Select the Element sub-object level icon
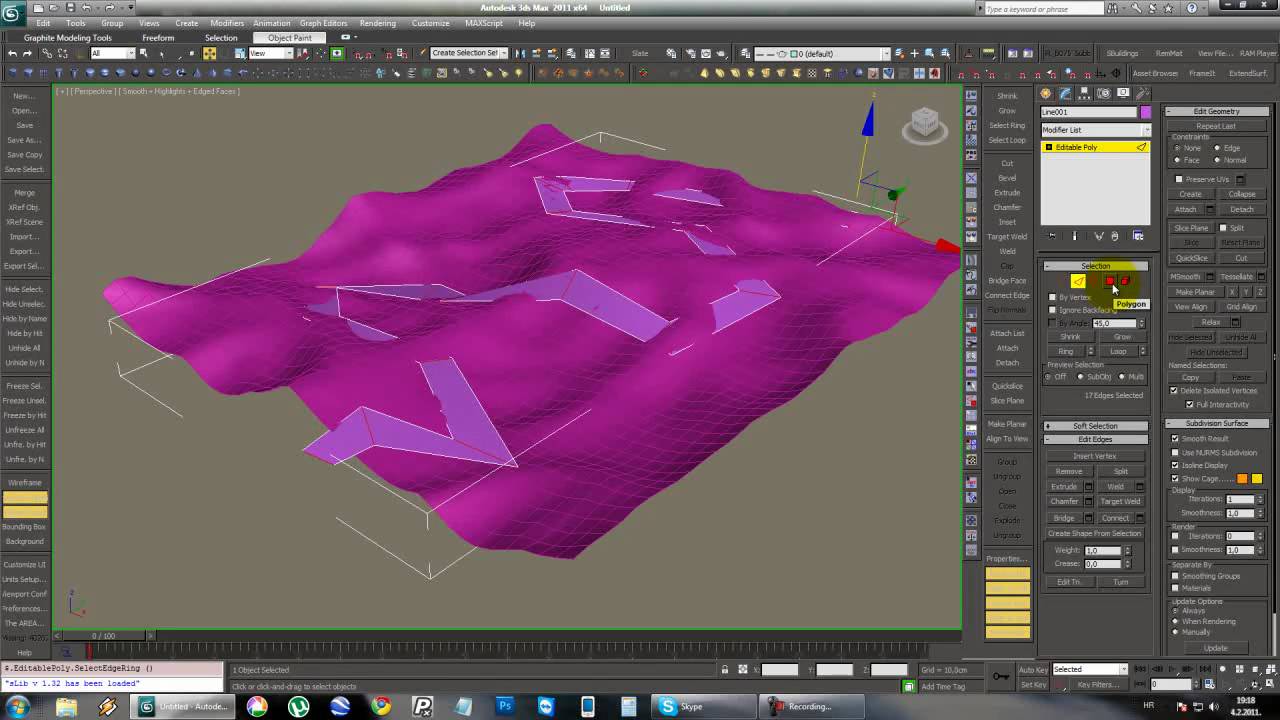The height and width of the screenshot is (720, 1280). click(x=1126, y=282)
